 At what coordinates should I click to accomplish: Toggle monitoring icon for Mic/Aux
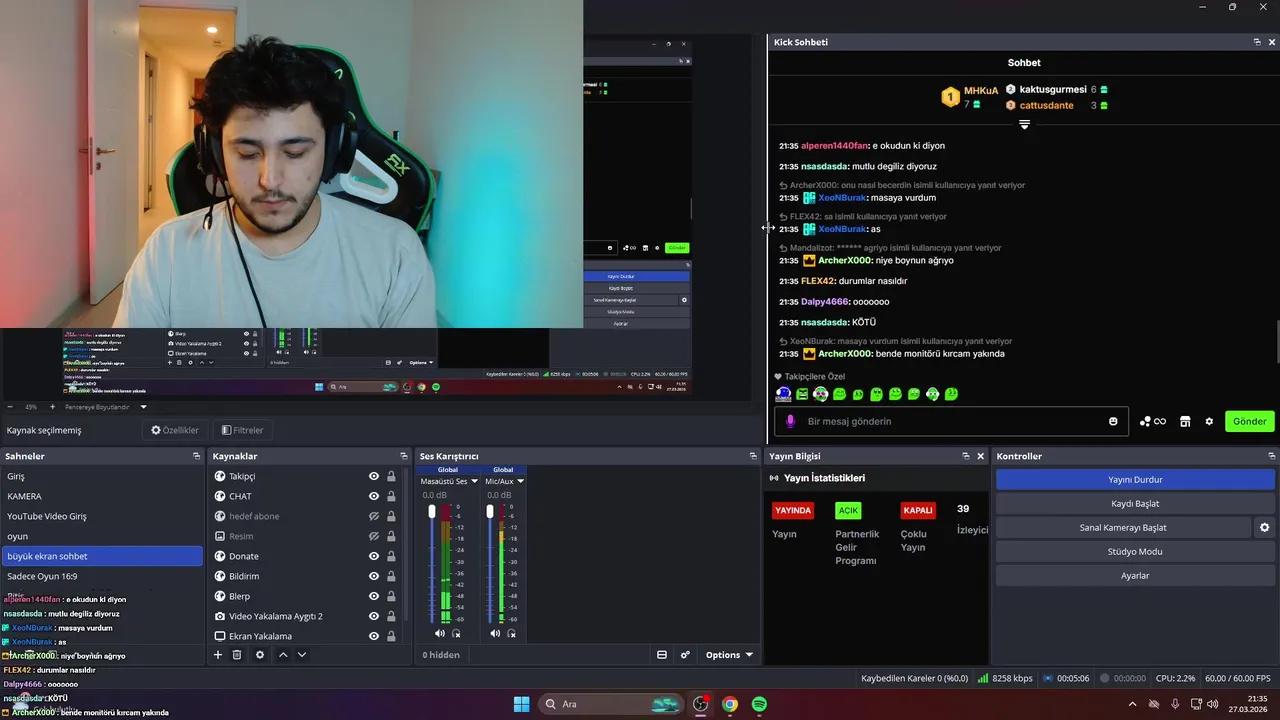coord(513,633)
